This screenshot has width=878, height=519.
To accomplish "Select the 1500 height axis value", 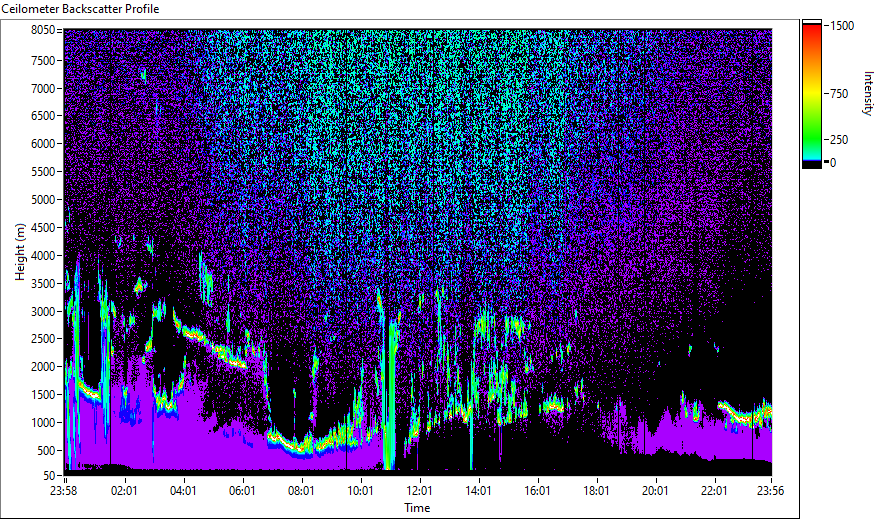I will click(x=43, y=395).
